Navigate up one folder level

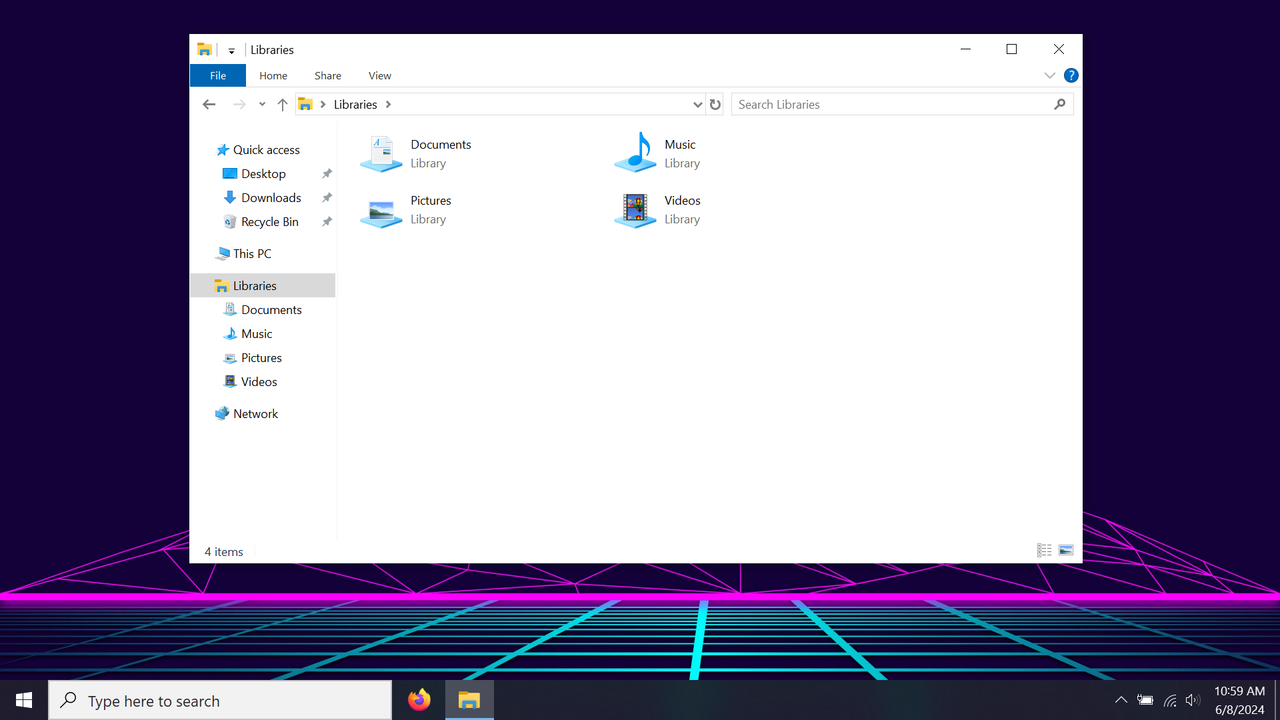[282, 104]
